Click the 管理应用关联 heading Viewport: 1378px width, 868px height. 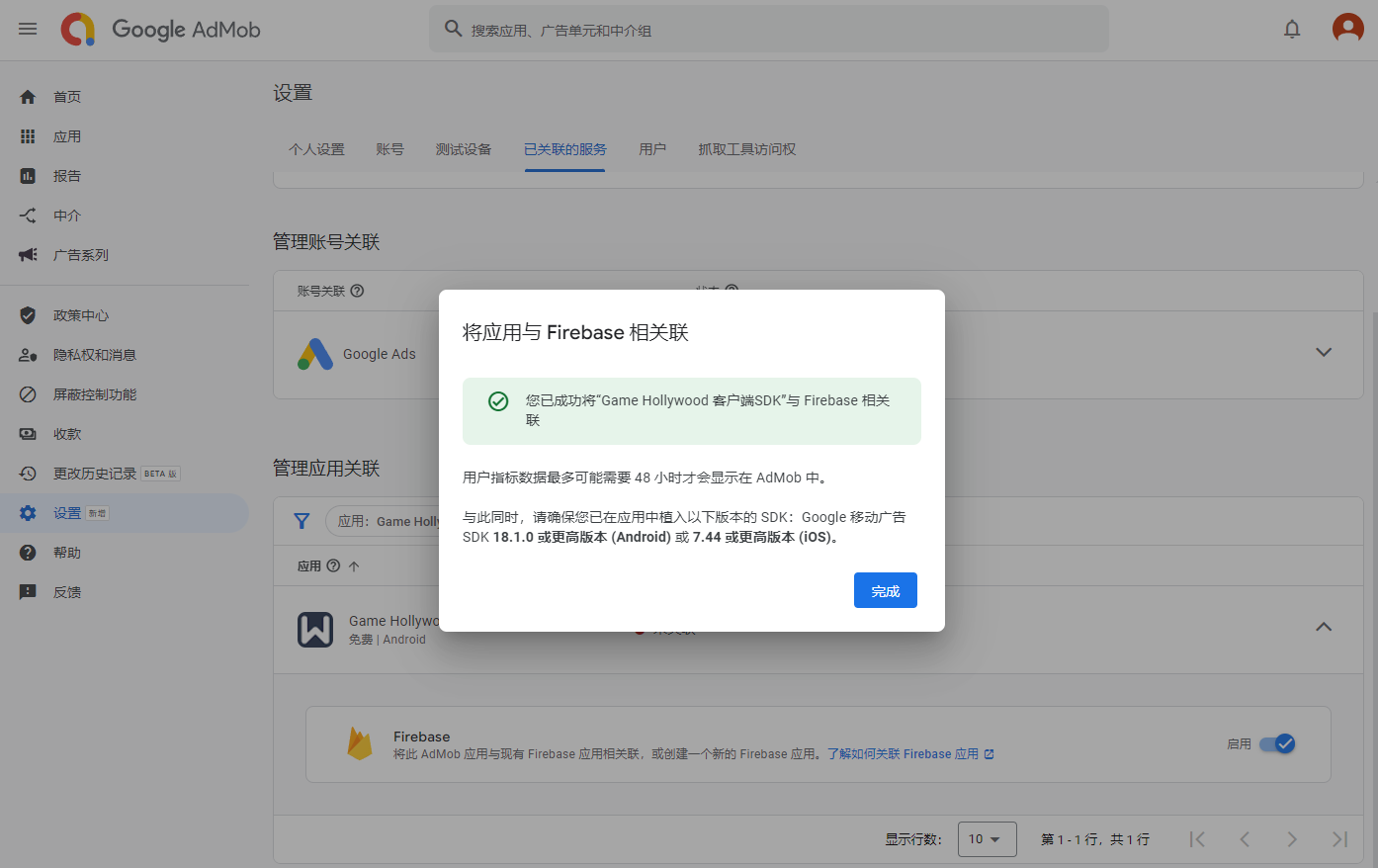pyautogui.click(x=326, y=469)
